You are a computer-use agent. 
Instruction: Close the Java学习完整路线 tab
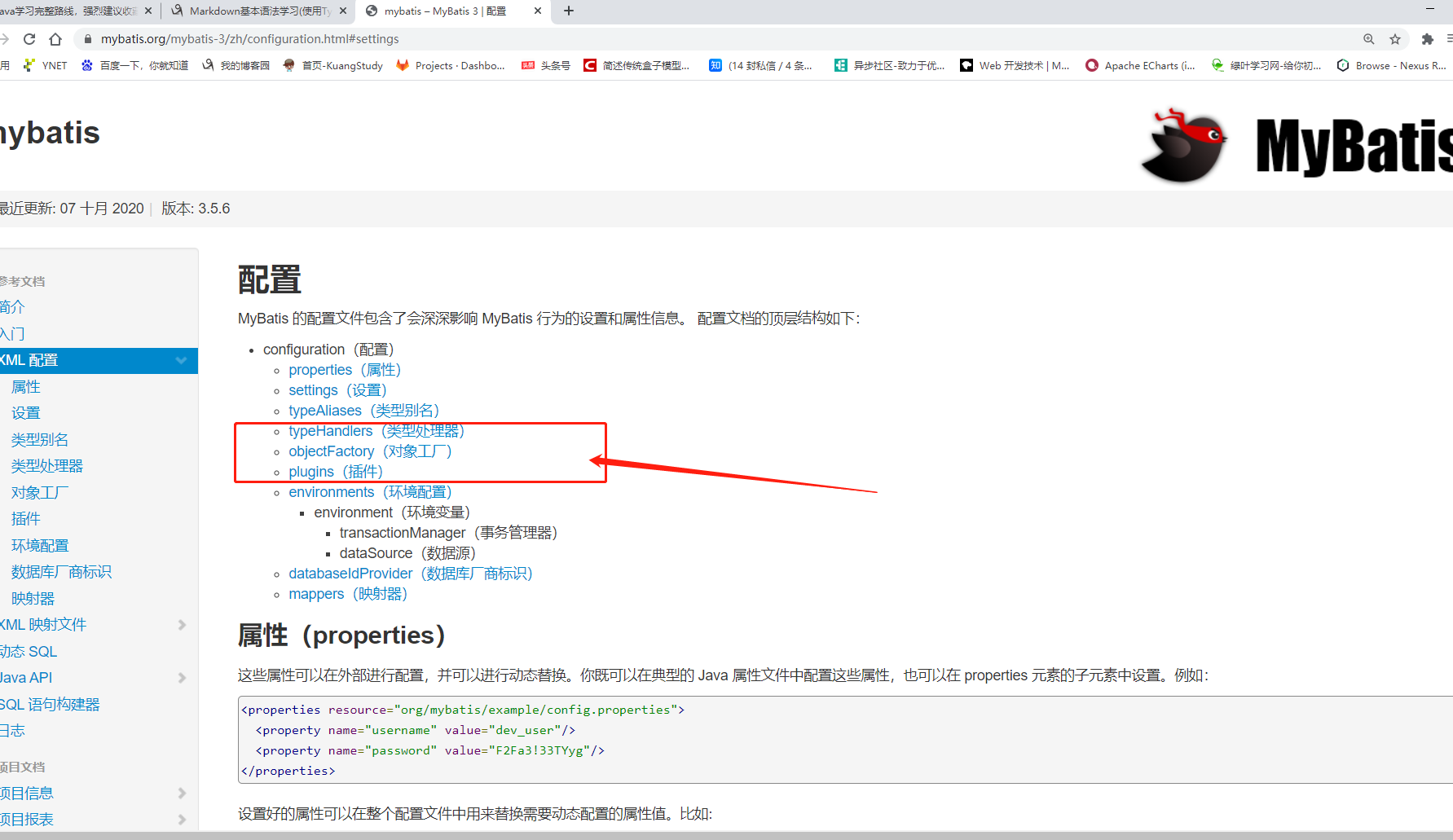(x=148, y=11)
